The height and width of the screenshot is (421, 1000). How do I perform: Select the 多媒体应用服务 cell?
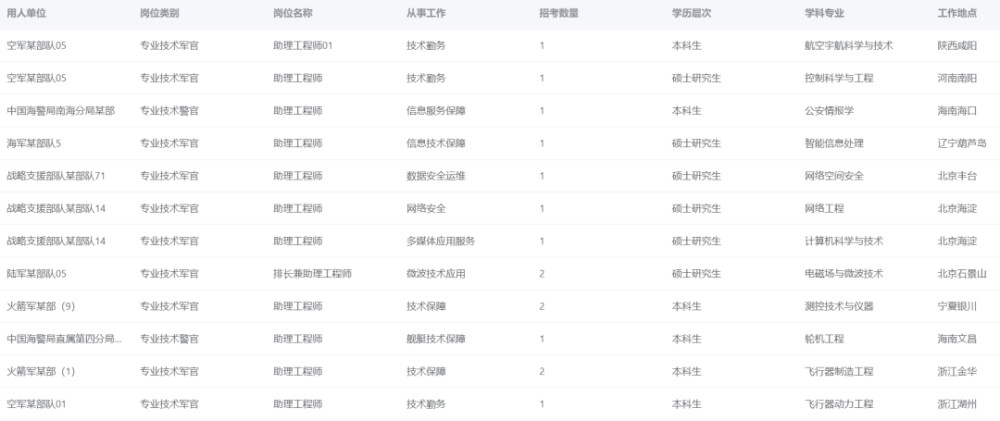(440, 241)
